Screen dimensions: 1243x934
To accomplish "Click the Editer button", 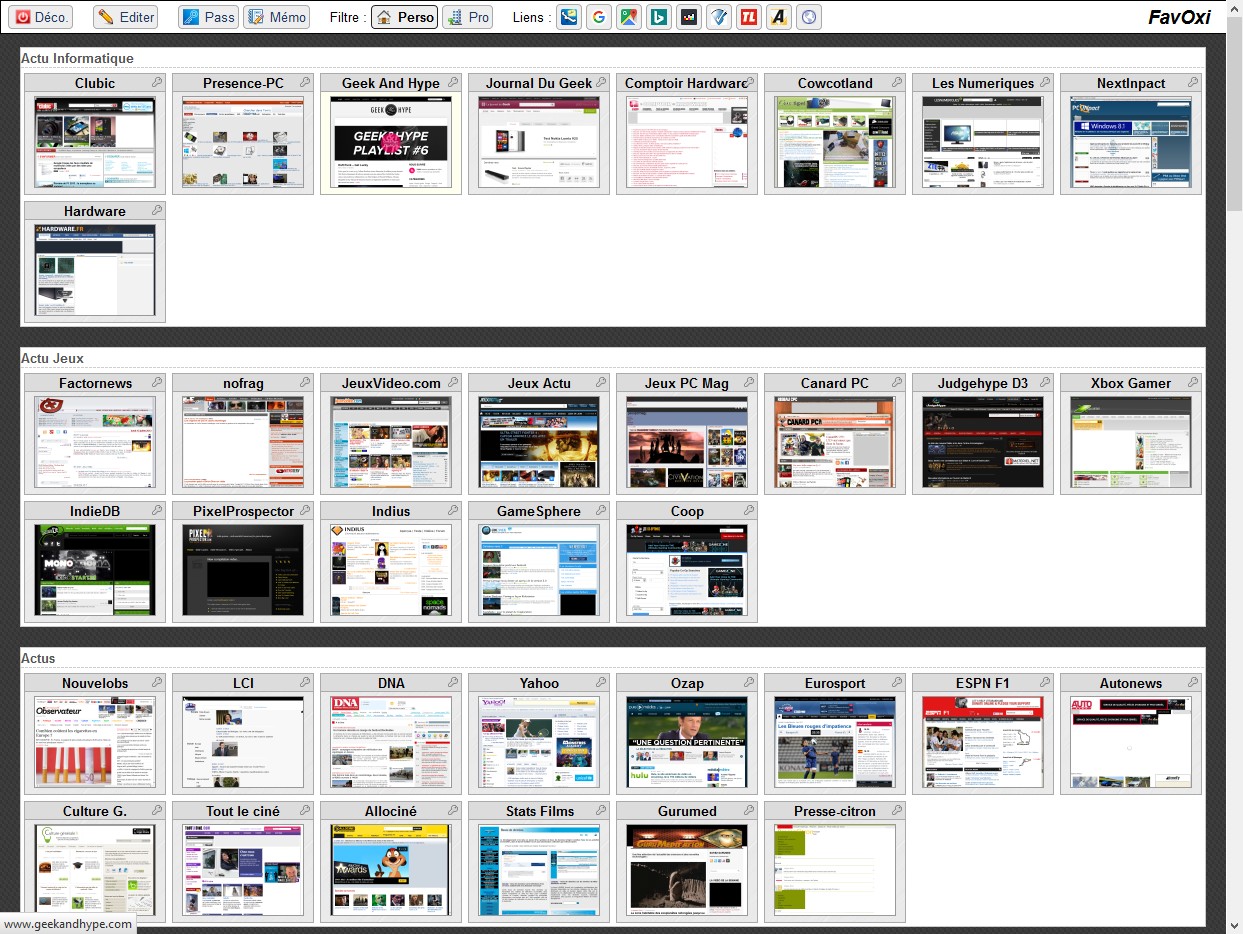I will coord(126,17).
